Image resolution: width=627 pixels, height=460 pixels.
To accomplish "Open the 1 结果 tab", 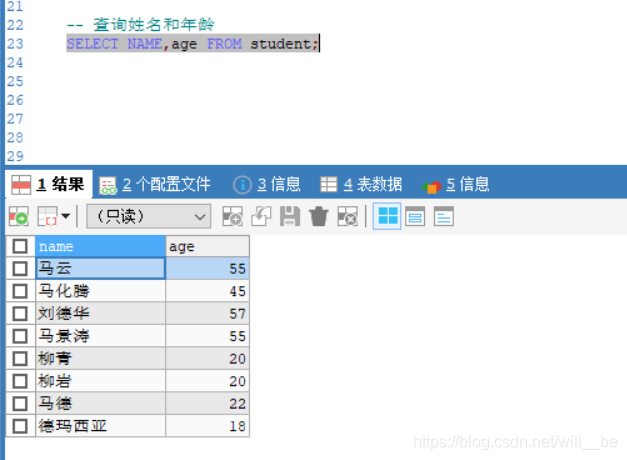I will (x=48, y=184).
